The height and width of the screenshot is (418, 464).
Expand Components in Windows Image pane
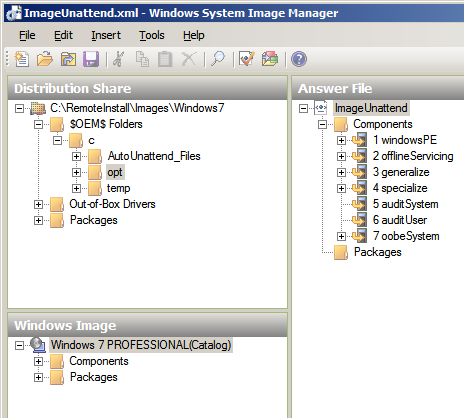point(38,361)
